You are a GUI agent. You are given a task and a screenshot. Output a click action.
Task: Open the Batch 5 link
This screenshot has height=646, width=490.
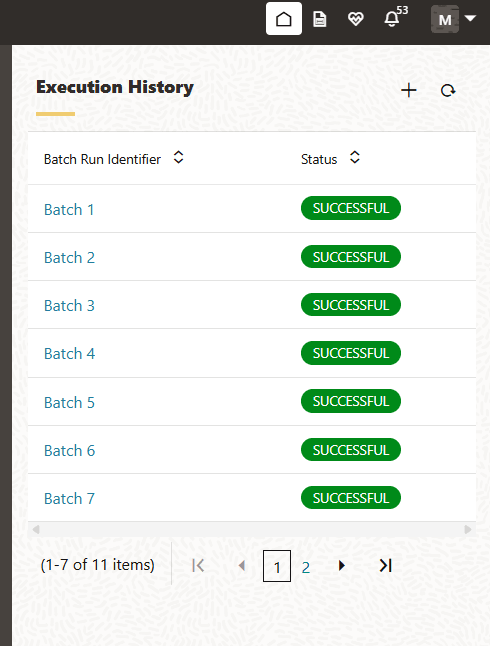pos(69,403)
